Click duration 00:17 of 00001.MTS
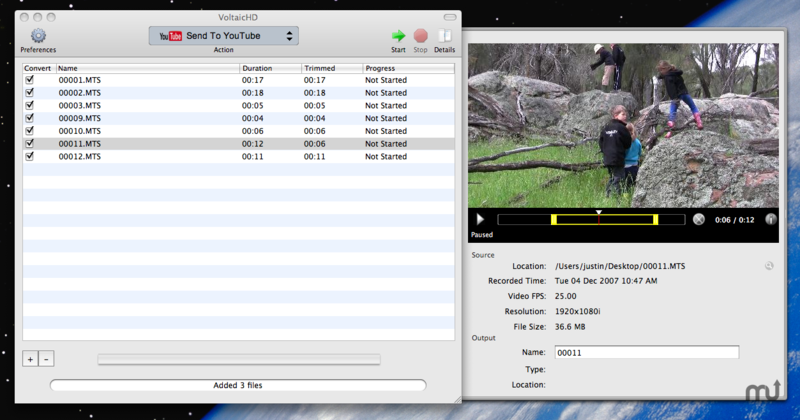800x420 pixels. pos(253,80)
